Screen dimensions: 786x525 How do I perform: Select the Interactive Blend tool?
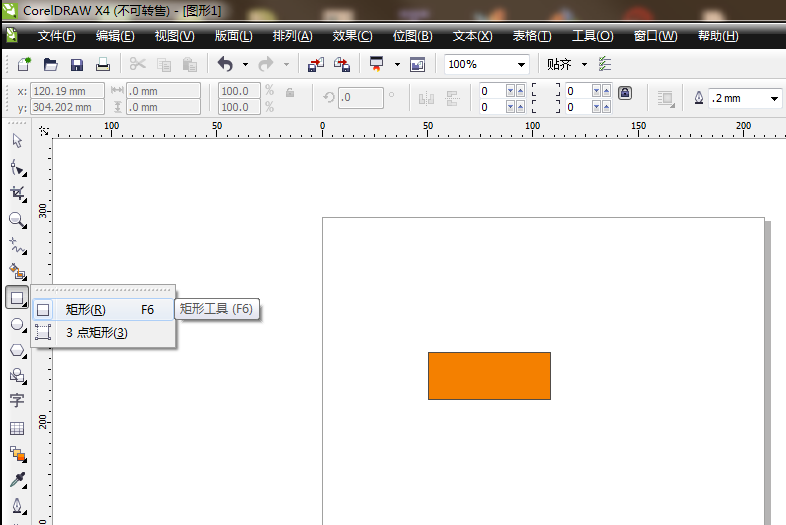18,454
